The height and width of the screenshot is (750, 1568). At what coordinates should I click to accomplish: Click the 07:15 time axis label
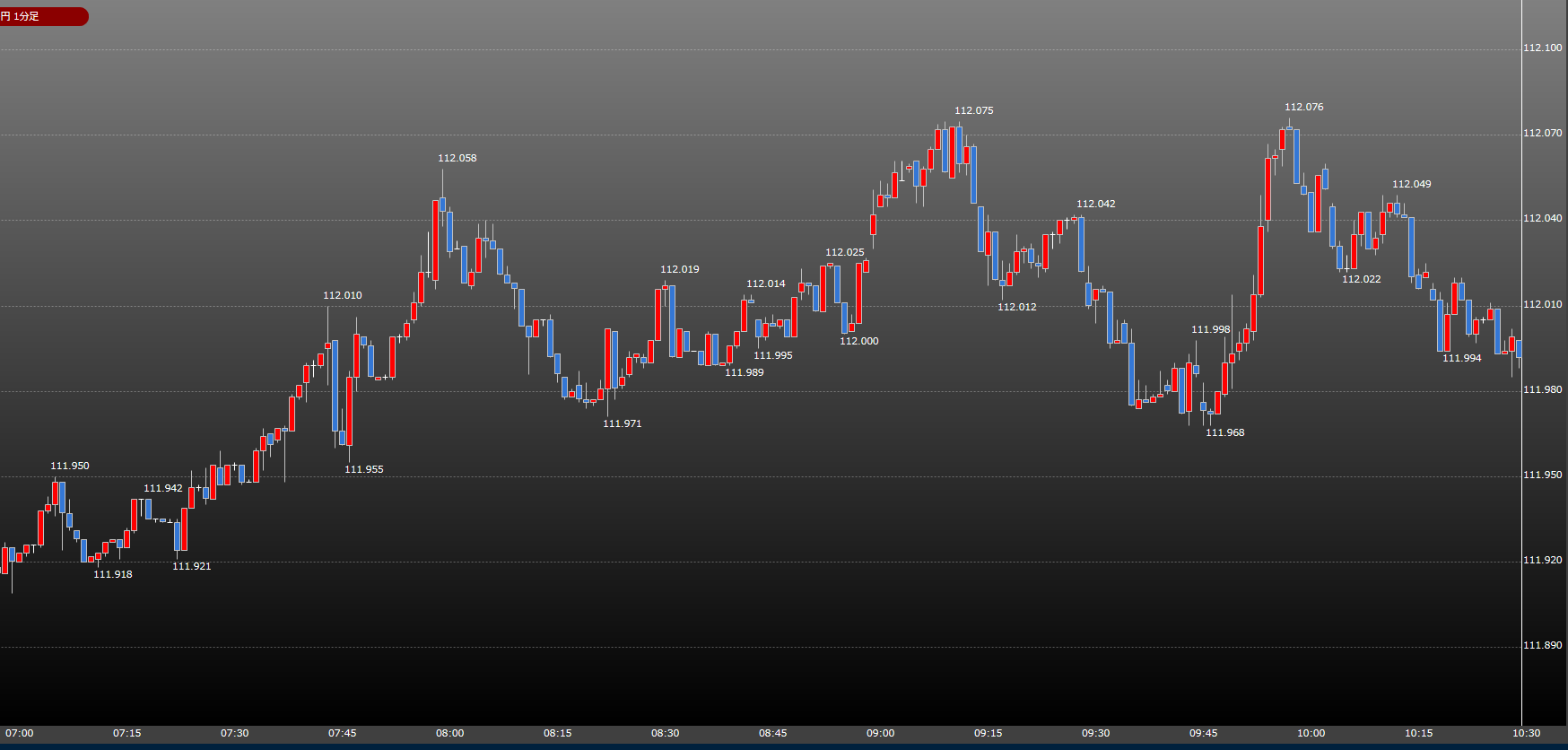[127, 733]
